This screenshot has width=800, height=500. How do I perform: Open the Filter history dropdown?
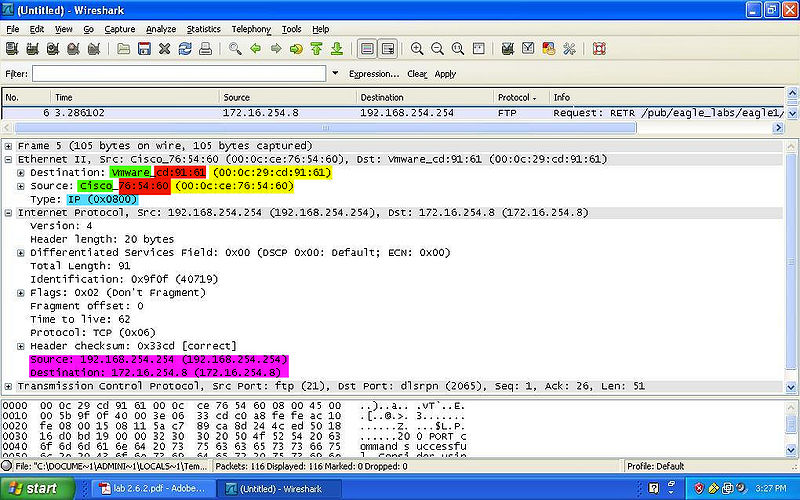click(335, 73)
